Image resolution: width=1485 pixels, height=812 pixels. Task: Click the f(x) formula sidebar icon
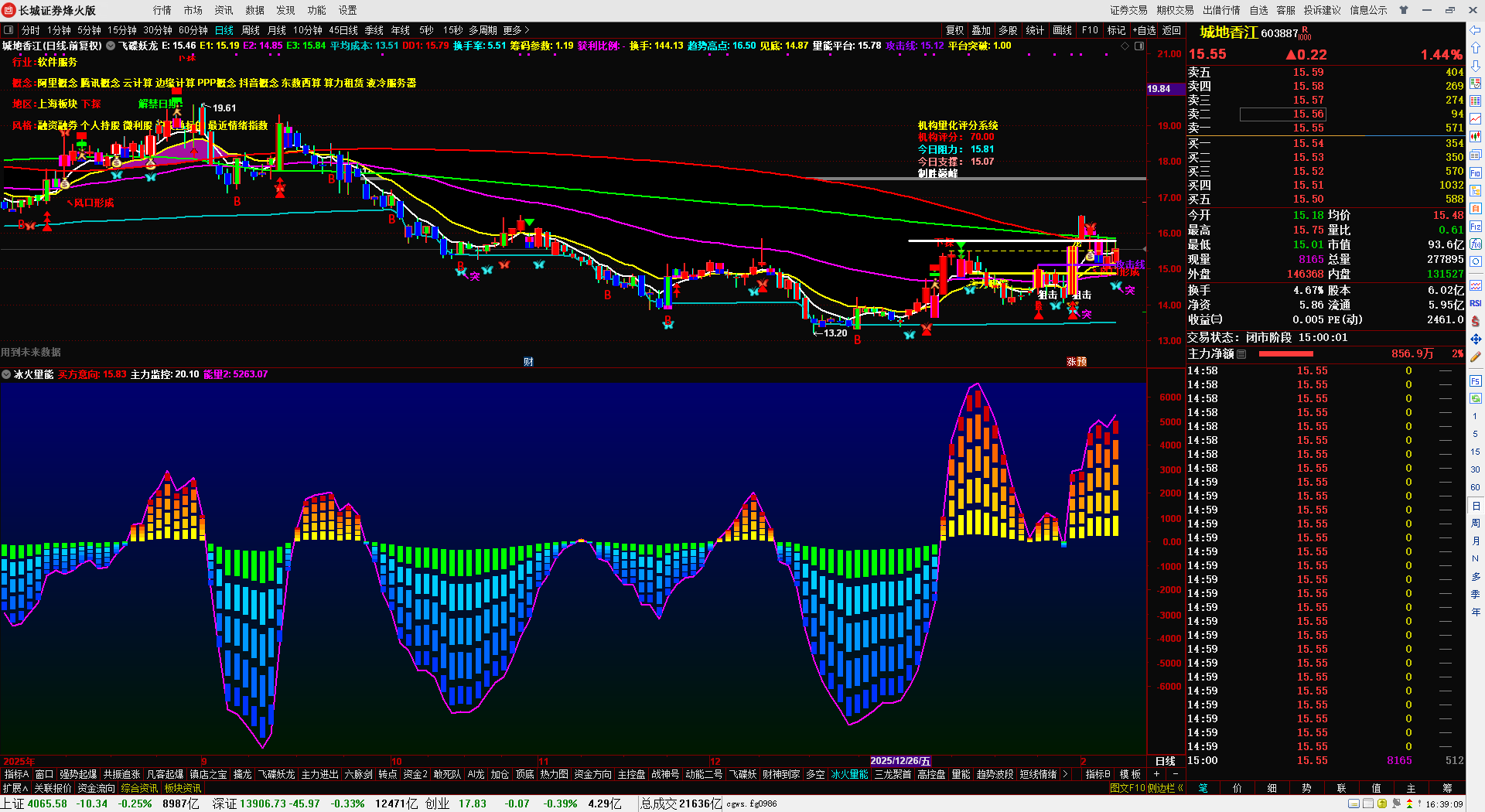click(1476, 244)
